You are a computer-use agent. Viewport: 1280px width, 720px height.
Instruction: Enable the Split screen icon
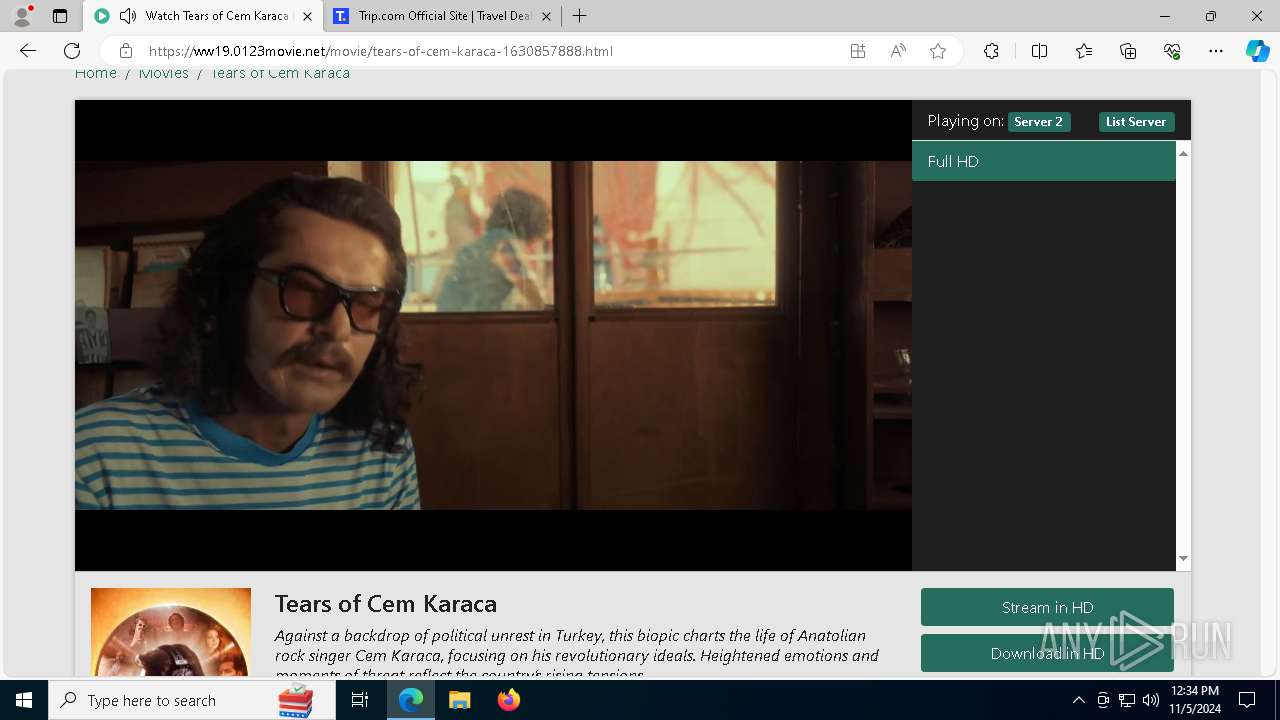[1039, 51]
